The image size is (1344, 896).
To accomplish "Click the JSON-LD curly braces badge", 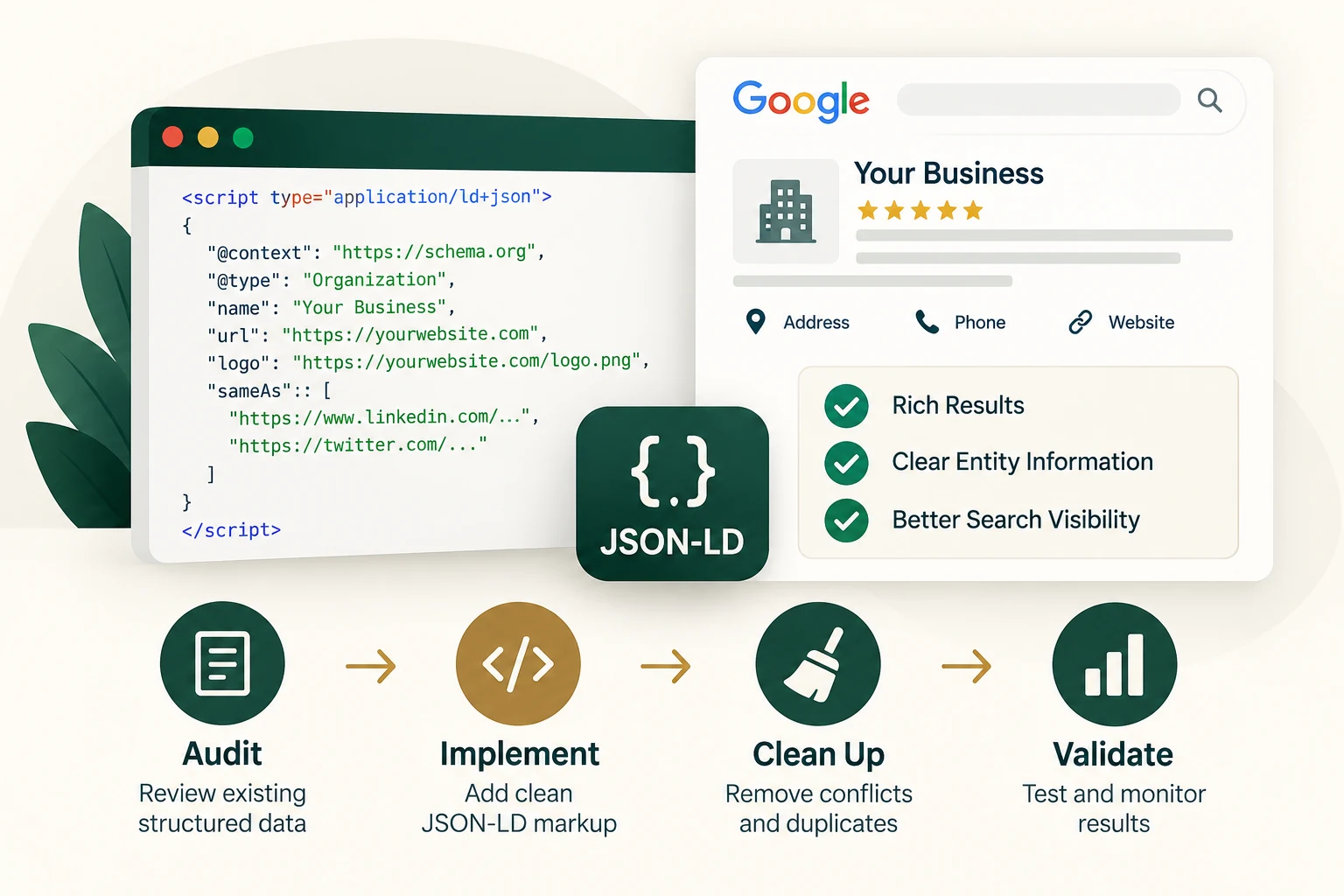I will [672, 493].
